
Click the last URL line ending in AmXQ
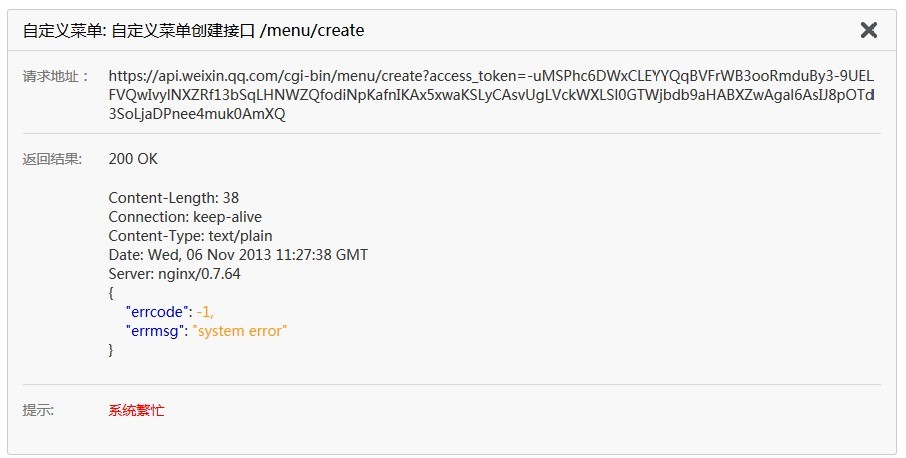click(x=197, y=114)
